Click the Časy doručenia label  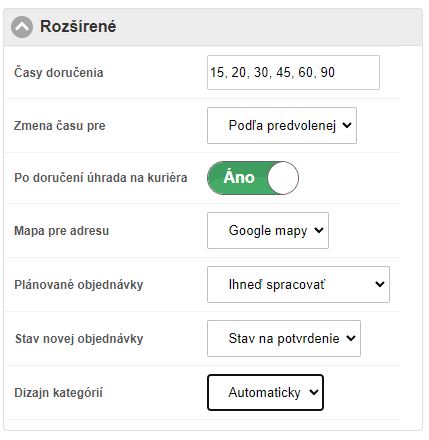point(59,73)
